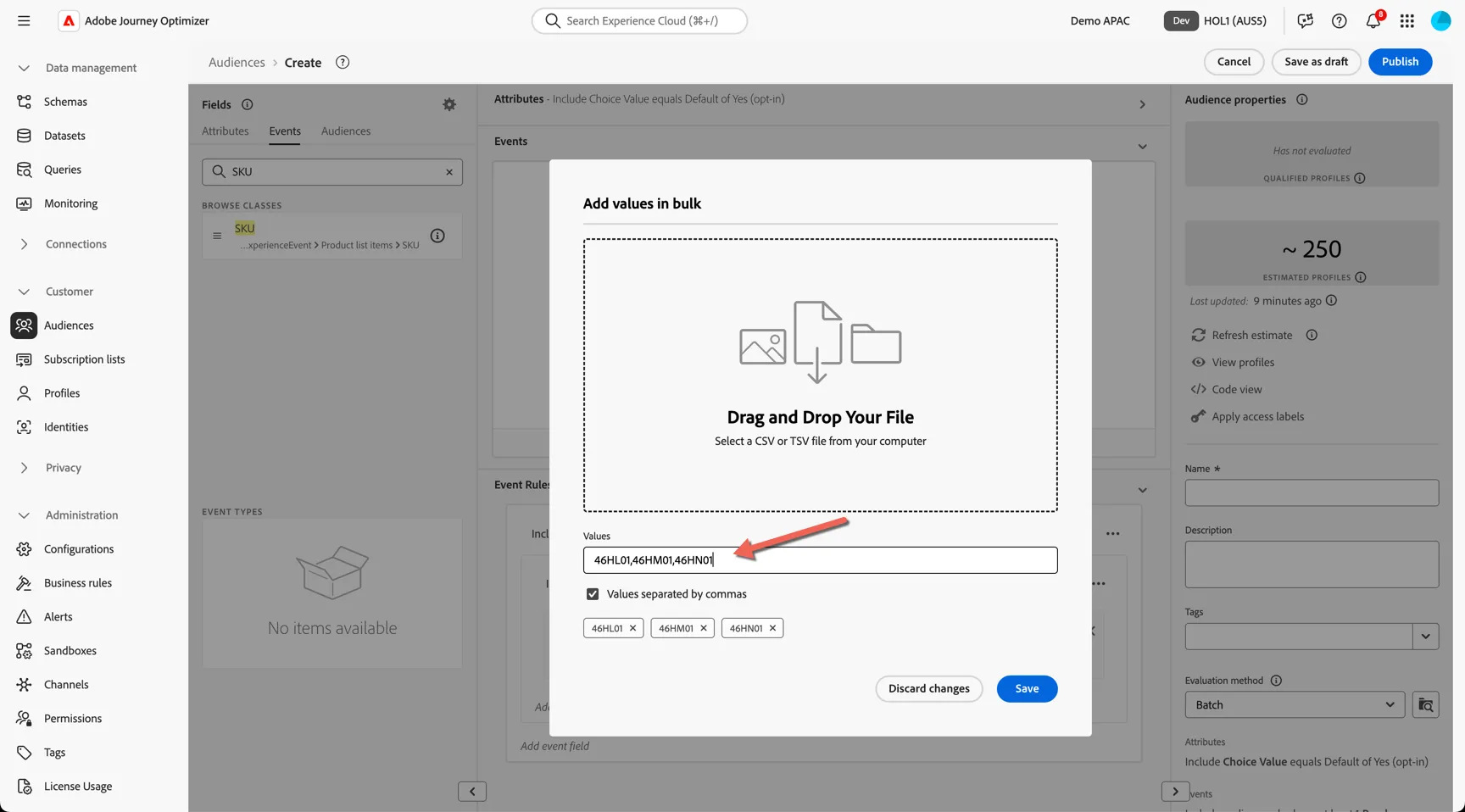Open the user profile avatar

point(1440,20)
